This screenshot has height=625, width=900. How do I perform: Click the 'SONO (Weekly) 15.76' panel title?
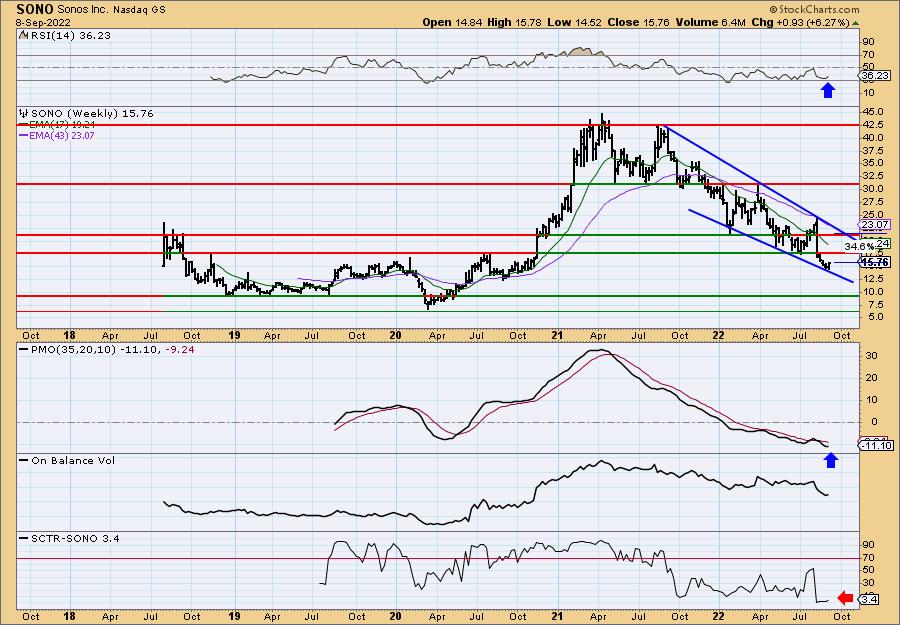(x=92, y=114)
